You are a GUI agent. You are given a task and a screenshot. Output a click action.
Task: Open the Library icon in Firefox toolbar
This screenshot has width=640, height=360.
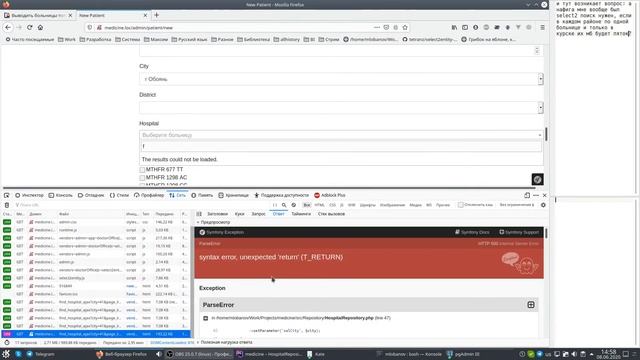(454, 27)
